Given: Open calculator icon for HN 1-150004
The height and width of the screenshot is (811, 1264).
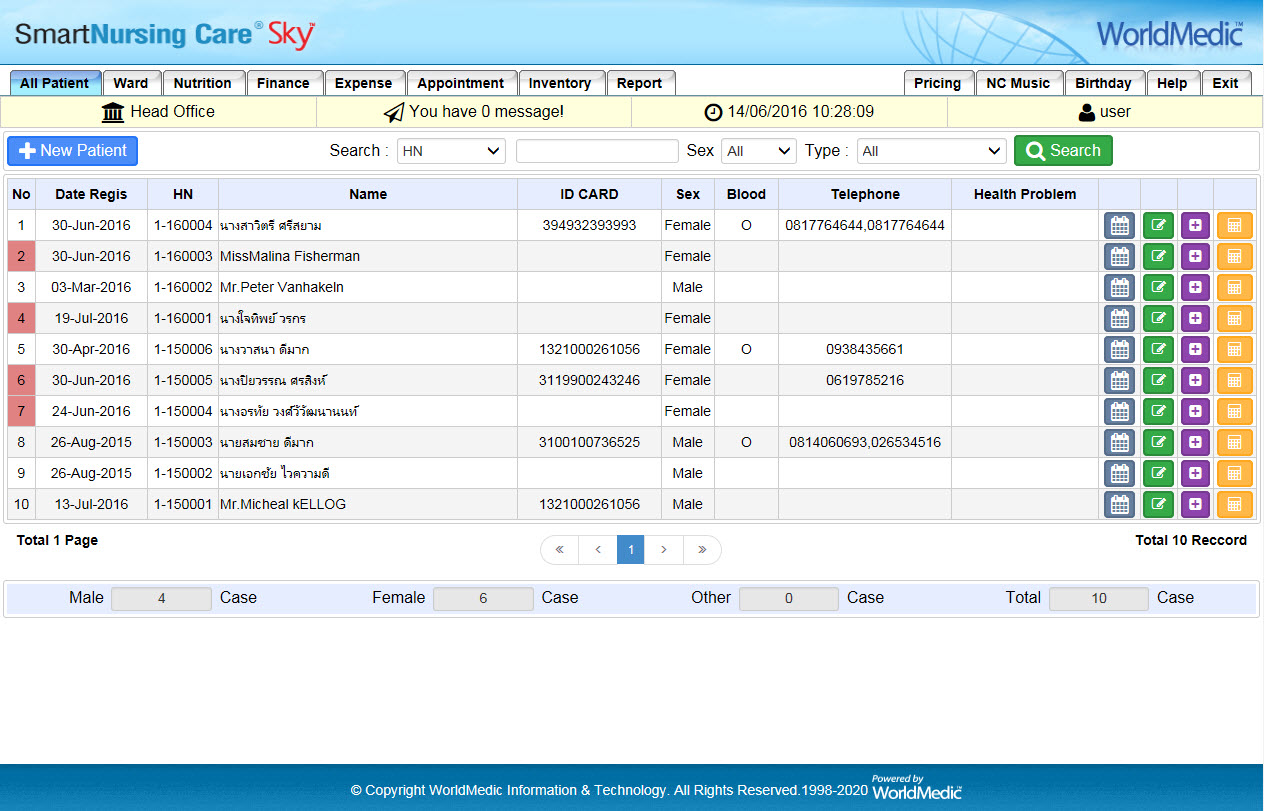Looking at the screenshot, I should click(x=1234, y=412).
